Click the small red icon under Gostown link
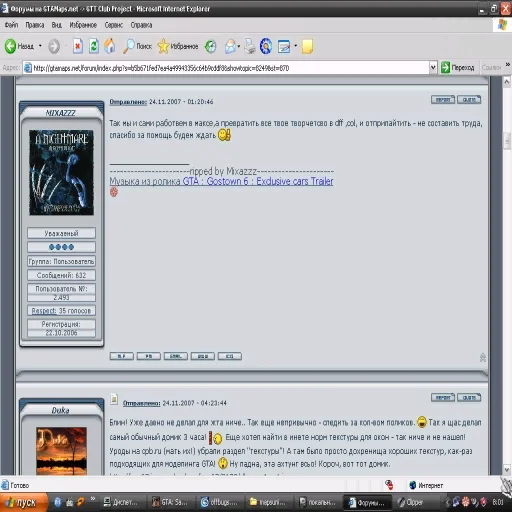The image size is (512, 512). [x=114, y=192]
